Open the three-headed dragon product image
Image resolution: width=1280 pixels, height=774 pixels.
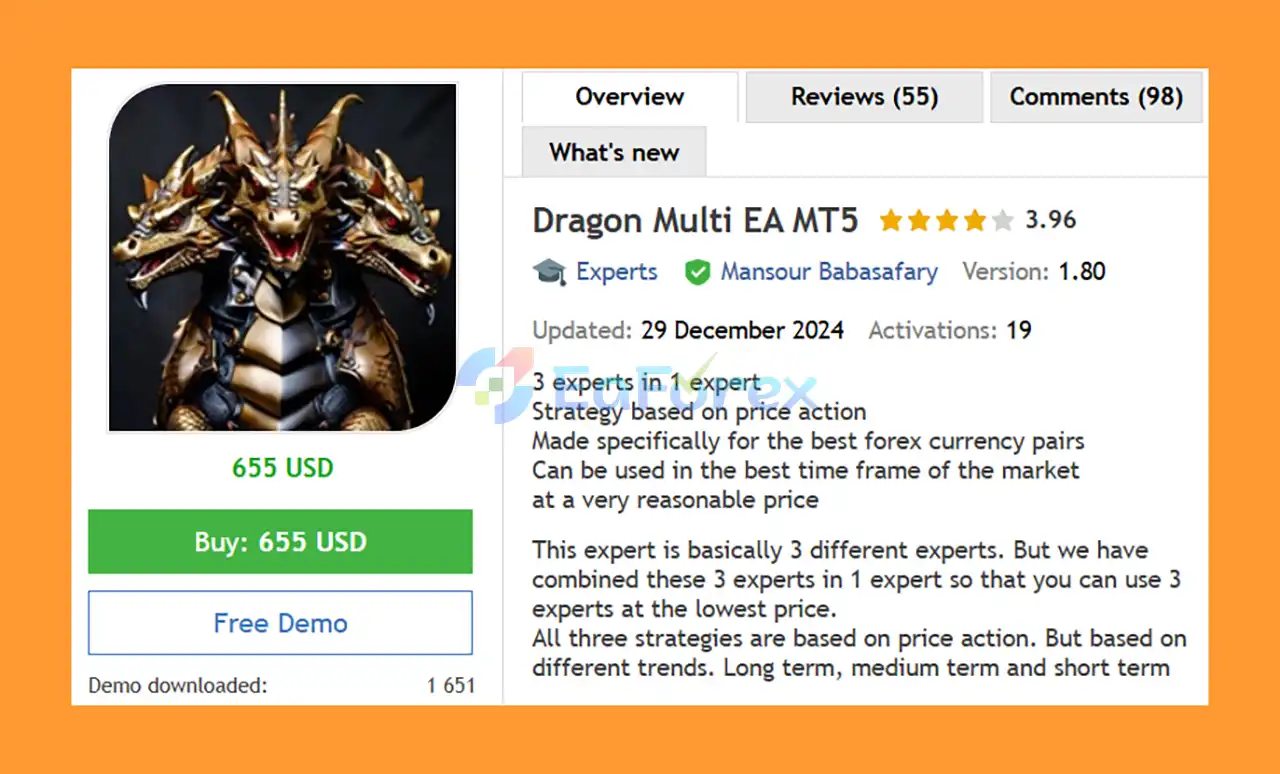(x=283, y=257)
